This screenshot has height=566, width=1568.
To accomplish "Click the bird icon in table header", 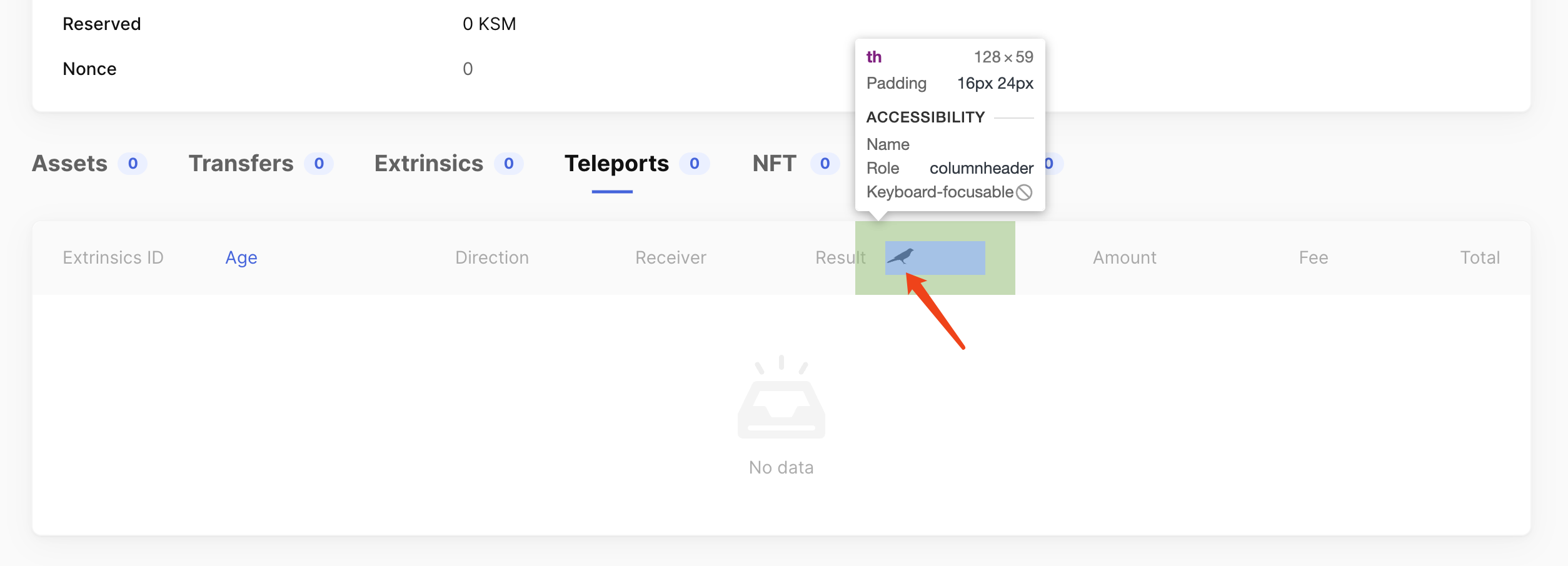I will 901,256.
